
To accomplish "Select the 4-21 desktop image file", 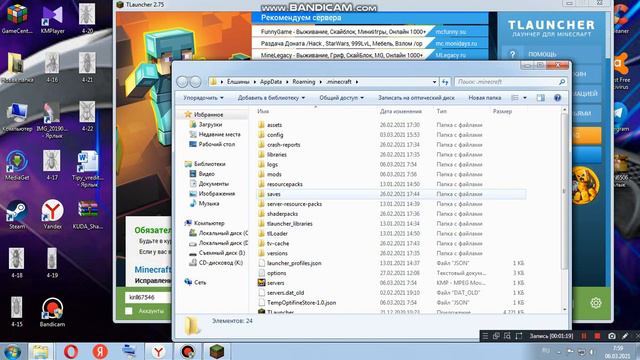I will click(87, 68).
